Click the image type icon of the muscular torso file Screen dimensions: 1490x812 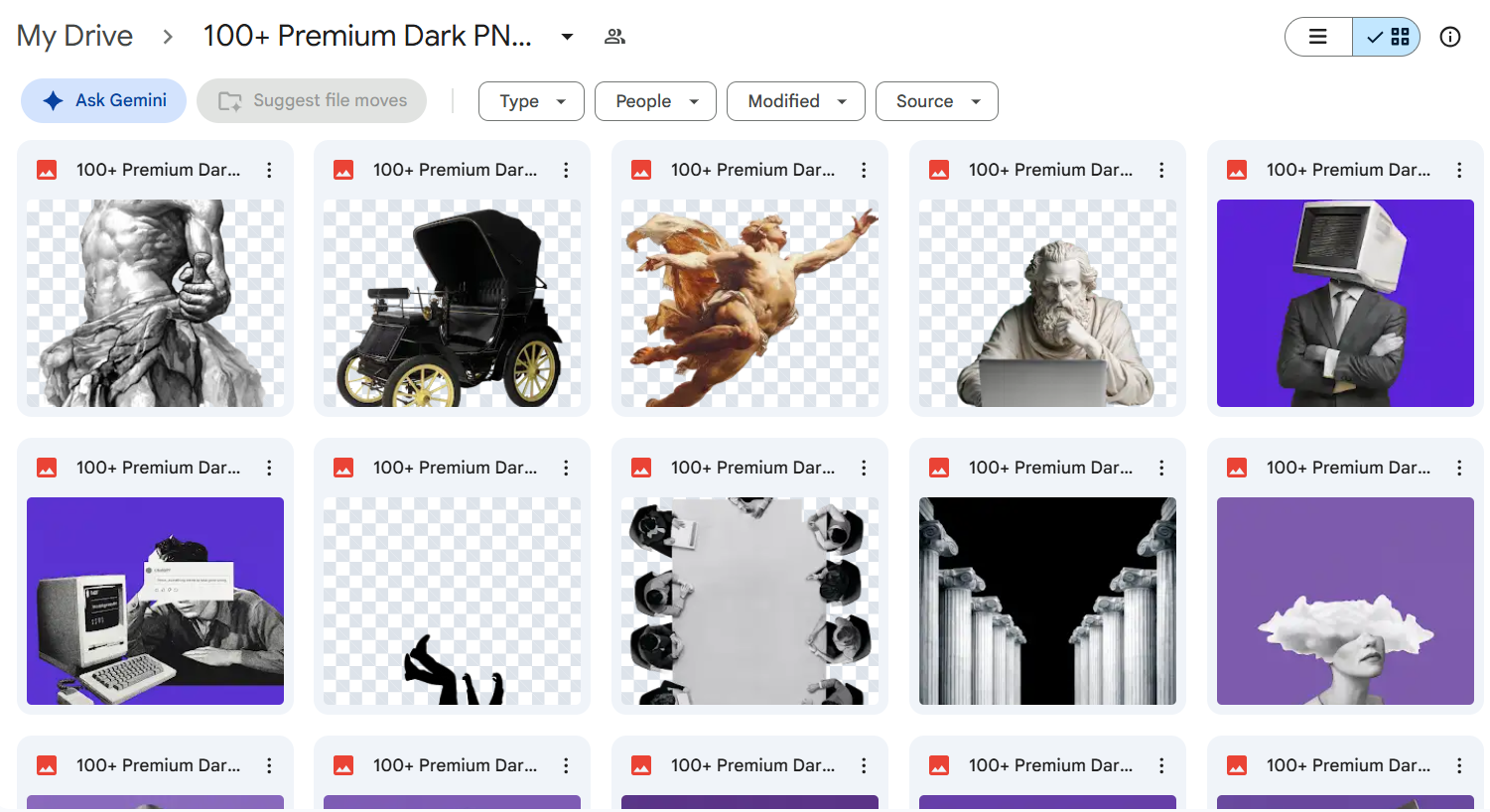[x=47, y=170]
